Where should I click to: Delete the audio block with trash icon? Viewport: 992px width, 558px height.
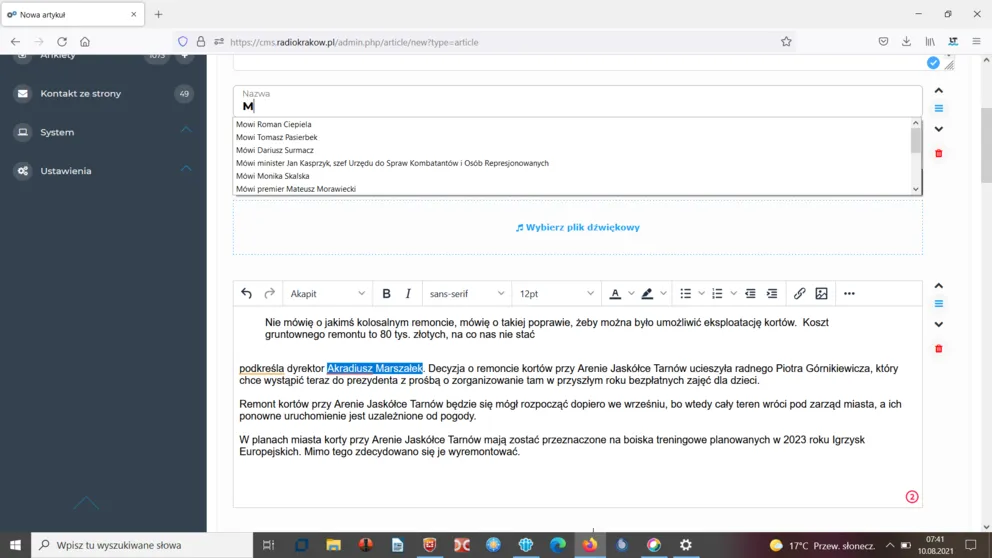[939, 154]
